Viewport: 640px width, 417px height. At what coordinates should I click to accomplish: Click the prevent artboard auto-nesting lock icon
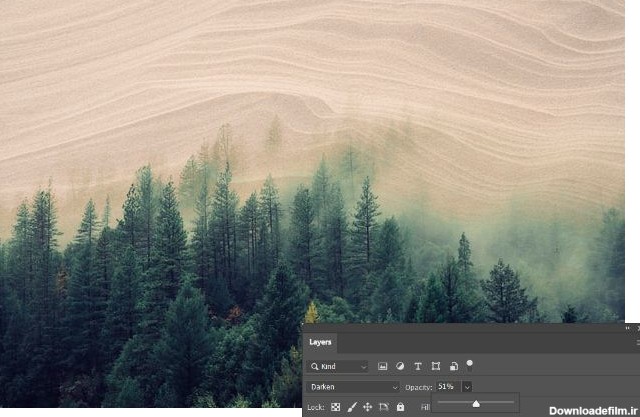[384, 407]
